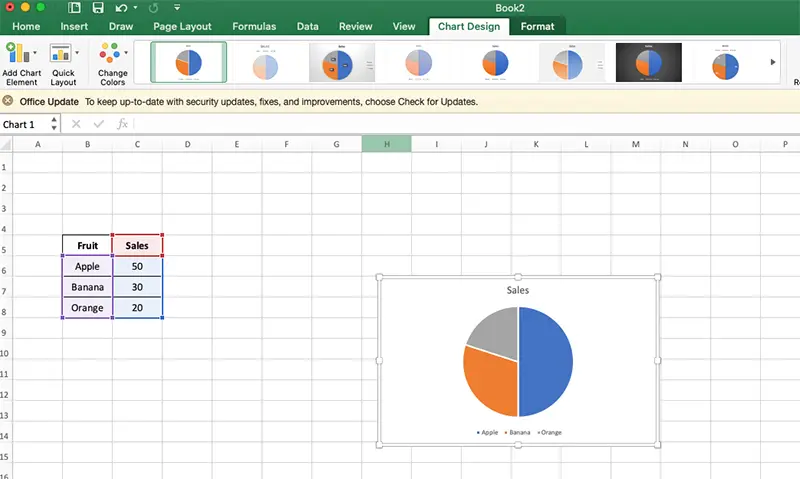Viewport: 800px width, 479px height.
Task: Click the Redo arrow icon
Action: pos(153,8)
